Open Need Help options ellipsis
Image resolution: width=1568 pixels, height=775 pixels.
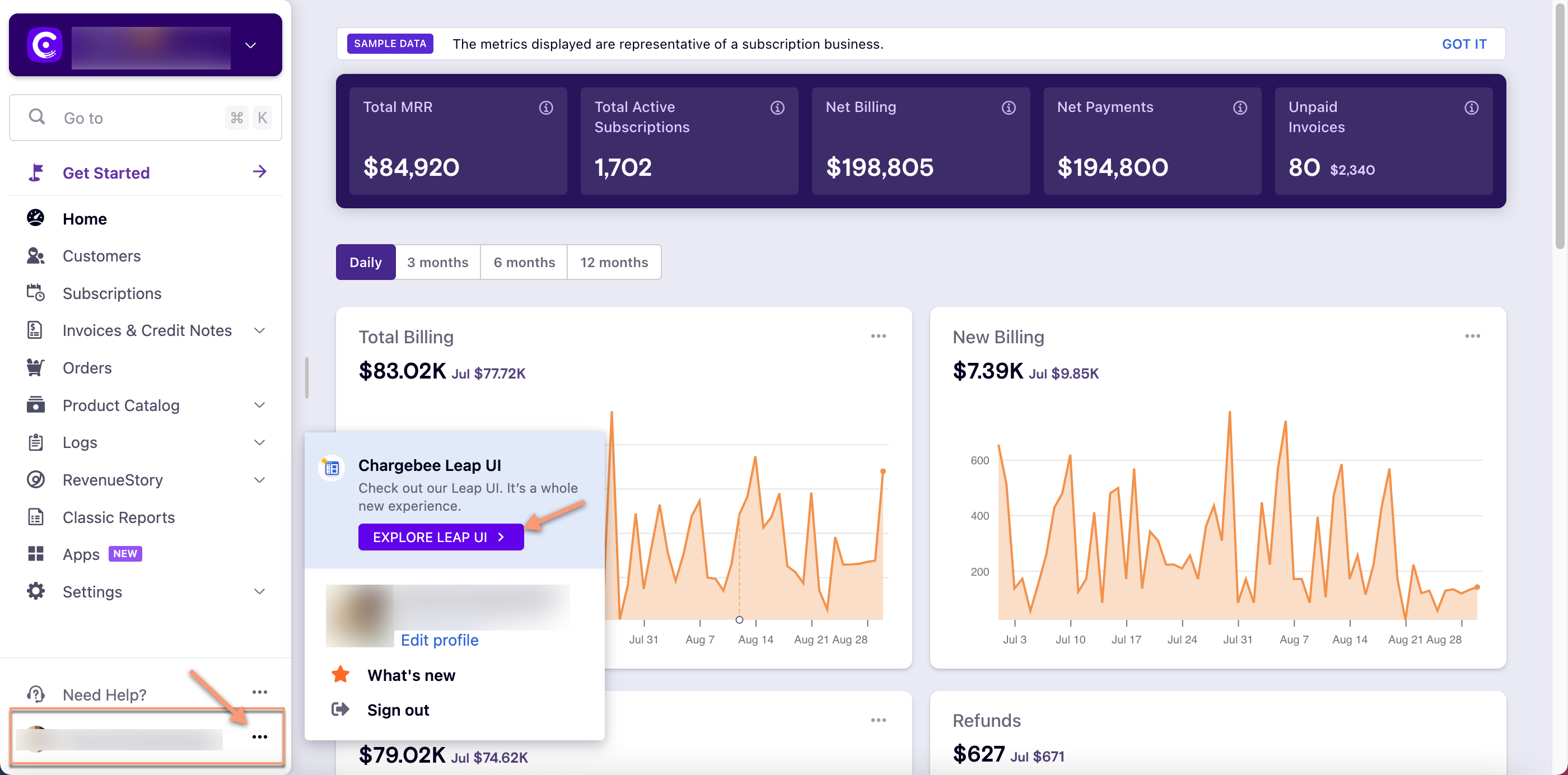260,692
